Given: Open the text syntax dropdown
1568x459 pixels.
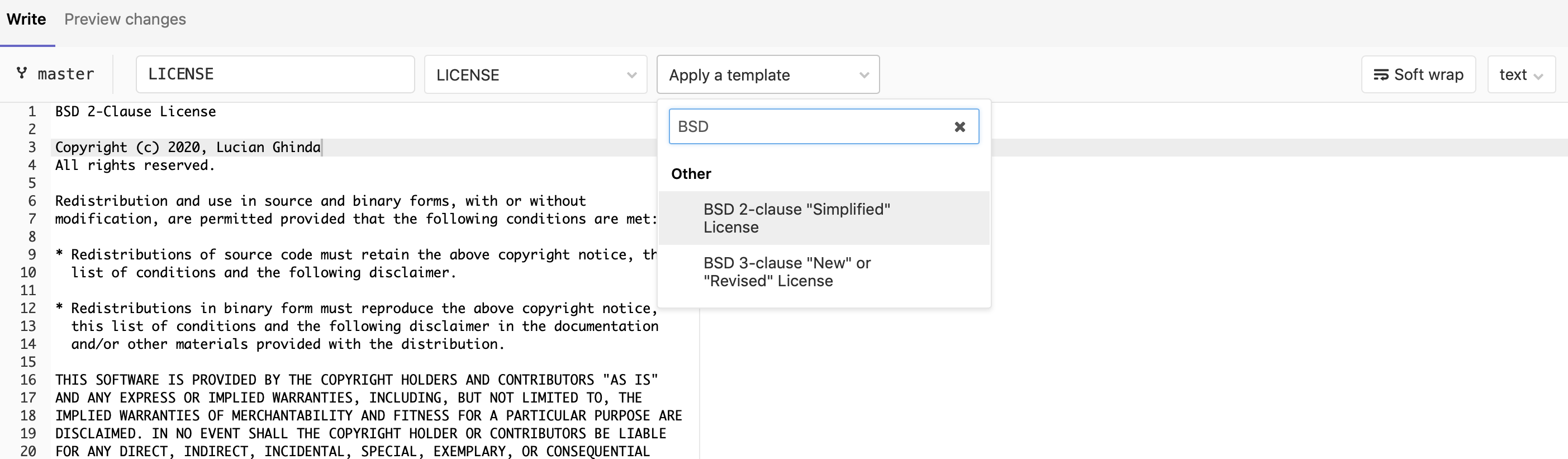Looking at the screenshot, I should 1521,74.
